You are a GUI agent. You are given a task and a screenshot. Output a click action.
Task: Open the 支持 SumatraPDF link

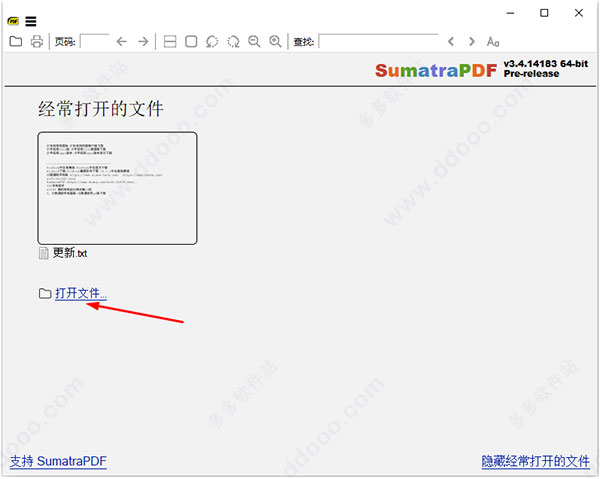(58, 461)
